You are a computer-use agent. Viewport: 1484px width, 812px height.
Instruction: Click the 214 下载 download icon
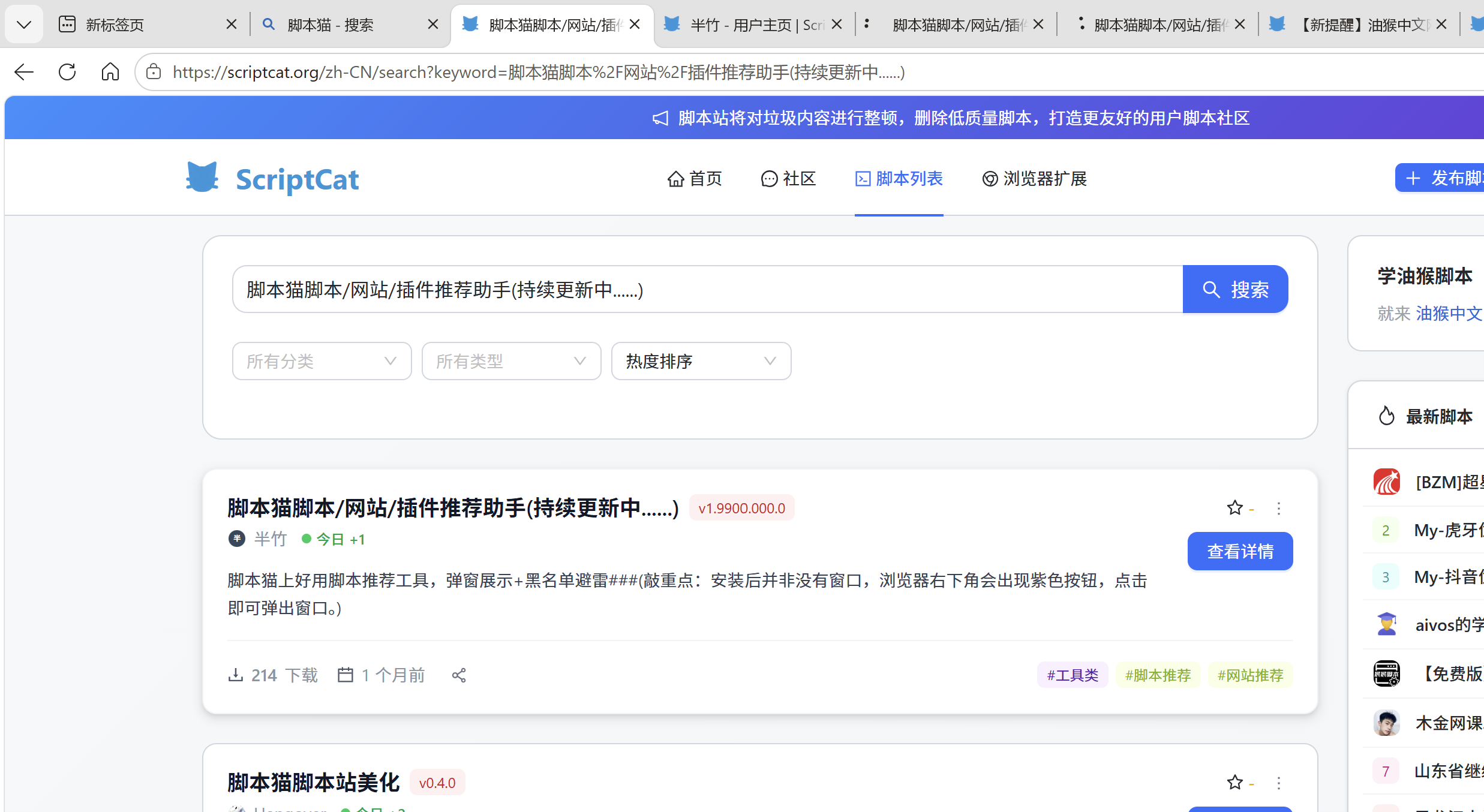236,675
